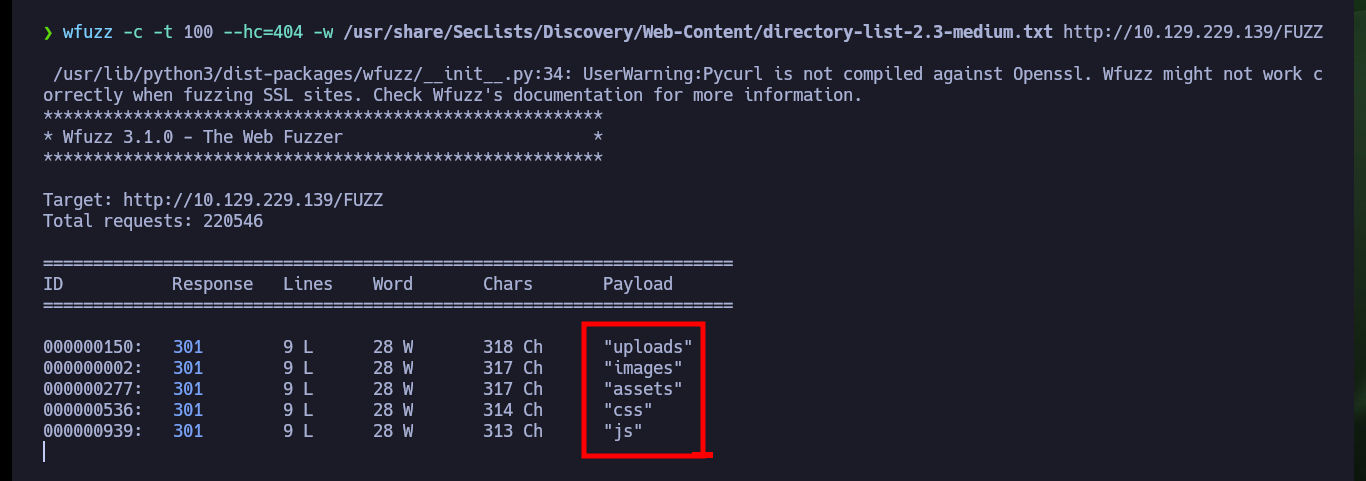The height and width of the screenshot is (481, 1366).
Task: Click the "uploads" payload result
Action: pos(648,347)
